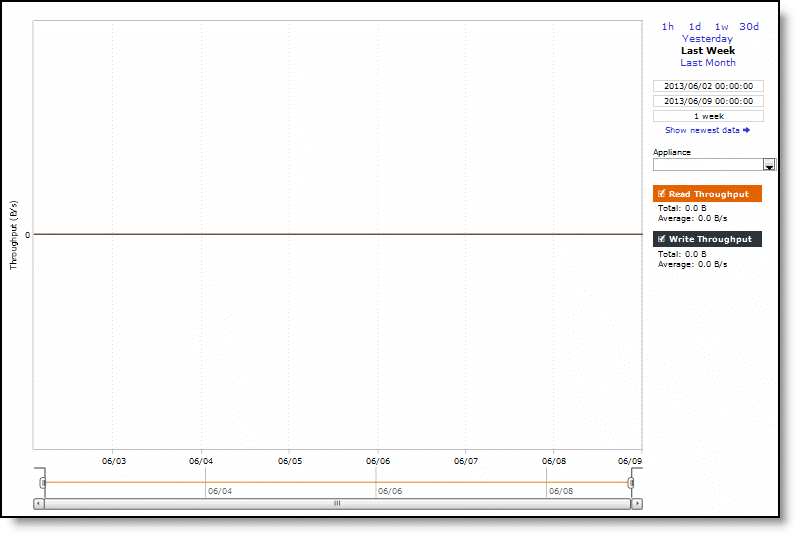Toggle the Read Throughput checkbox

661,193
